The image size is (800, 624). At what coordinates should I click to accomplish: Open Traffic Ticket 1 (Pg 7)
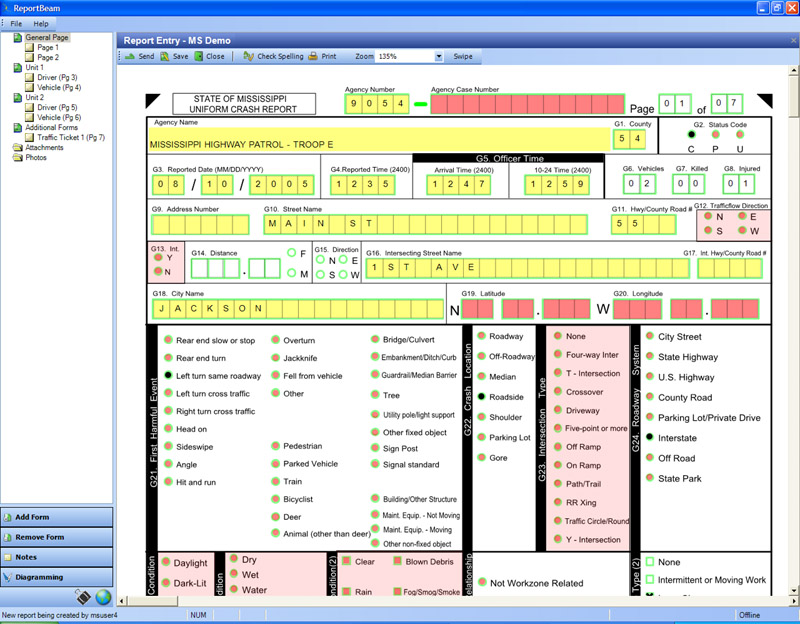click(x=71, y=137)
